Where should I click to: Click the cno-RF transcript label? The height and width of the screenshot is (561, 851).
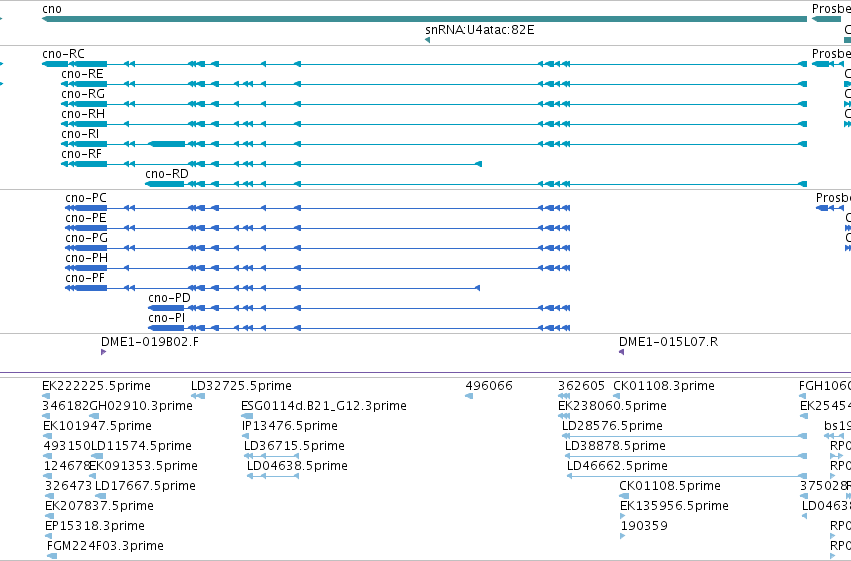81,154
